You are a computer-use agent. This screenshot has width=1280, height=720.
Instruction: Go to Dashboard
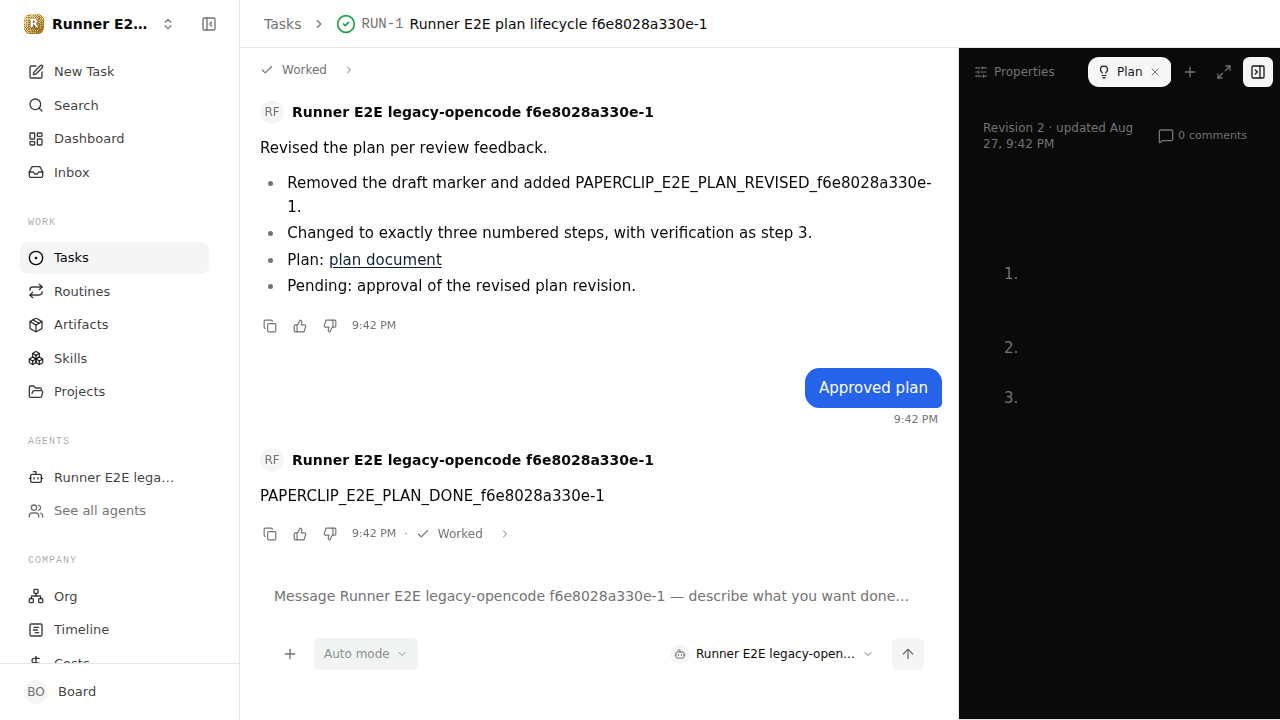[114, 139]
